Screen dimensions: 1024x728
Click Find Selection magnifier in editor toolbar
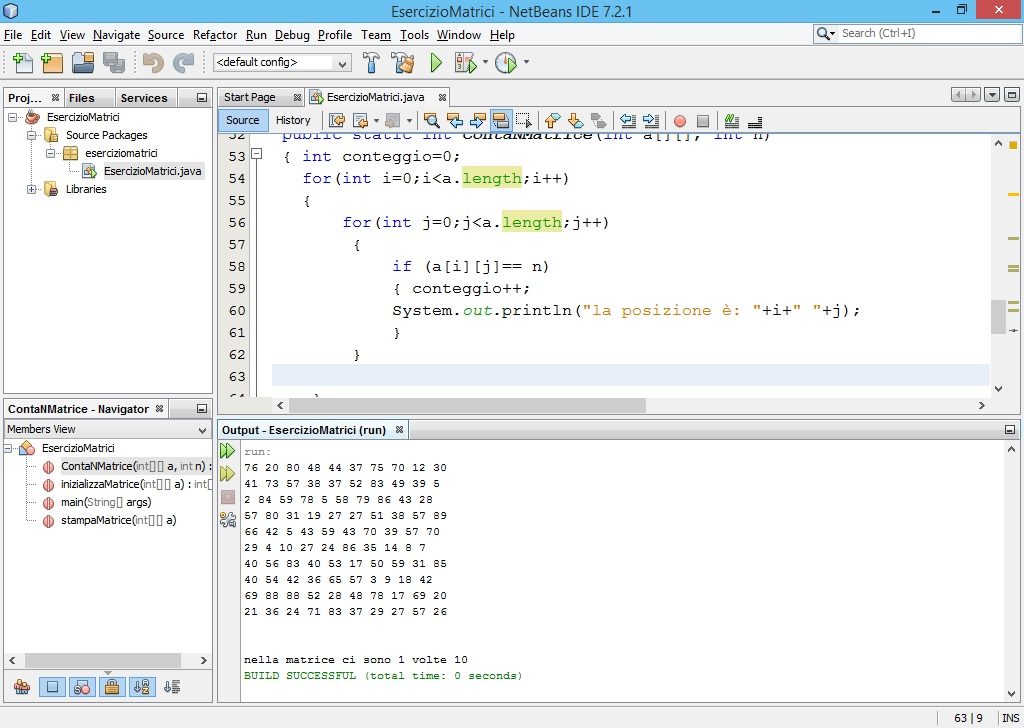coord(432,121)
